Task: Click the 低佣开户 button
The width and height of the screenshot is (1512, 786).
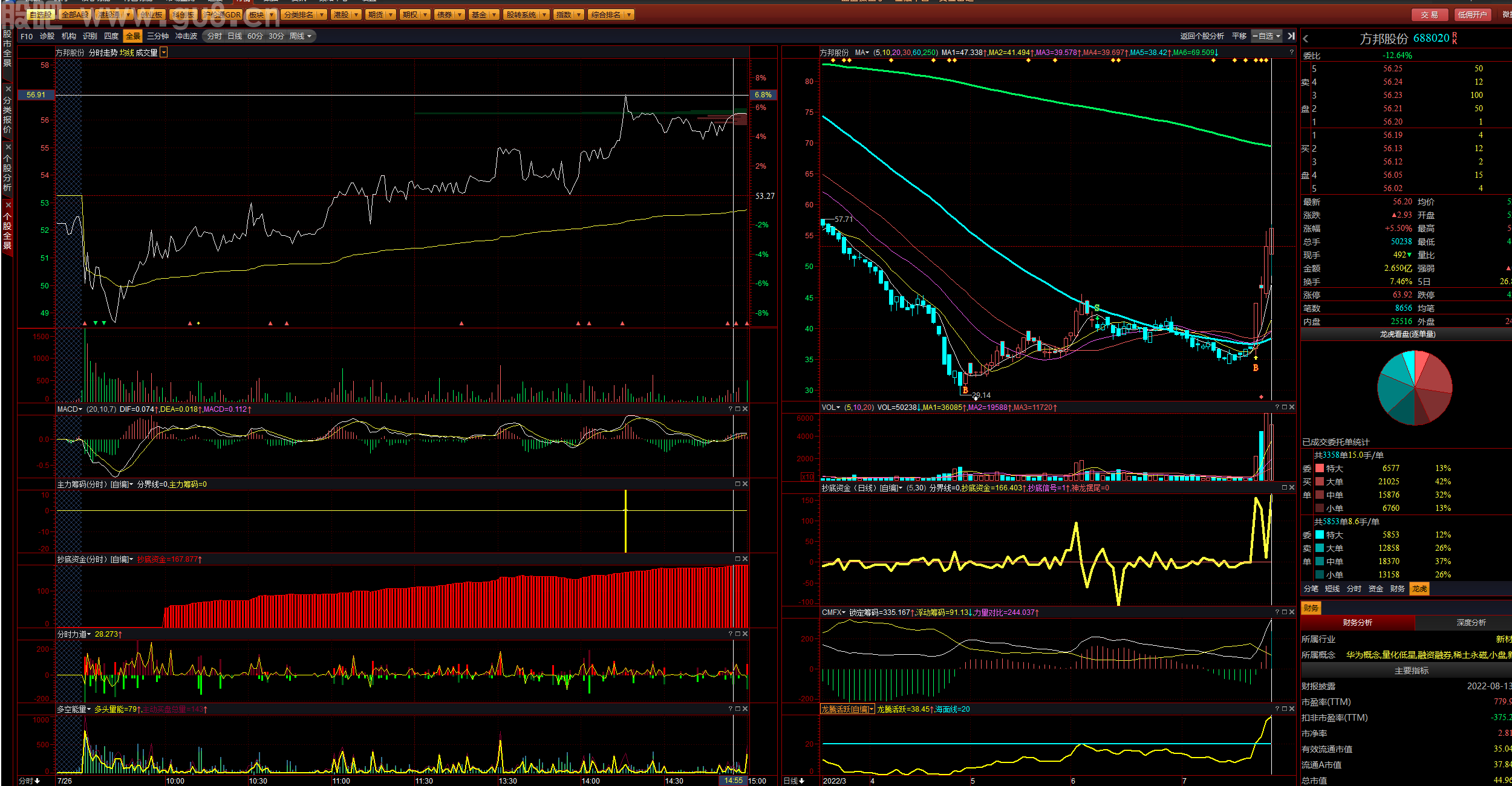Action: click(x=1472, y=15)
